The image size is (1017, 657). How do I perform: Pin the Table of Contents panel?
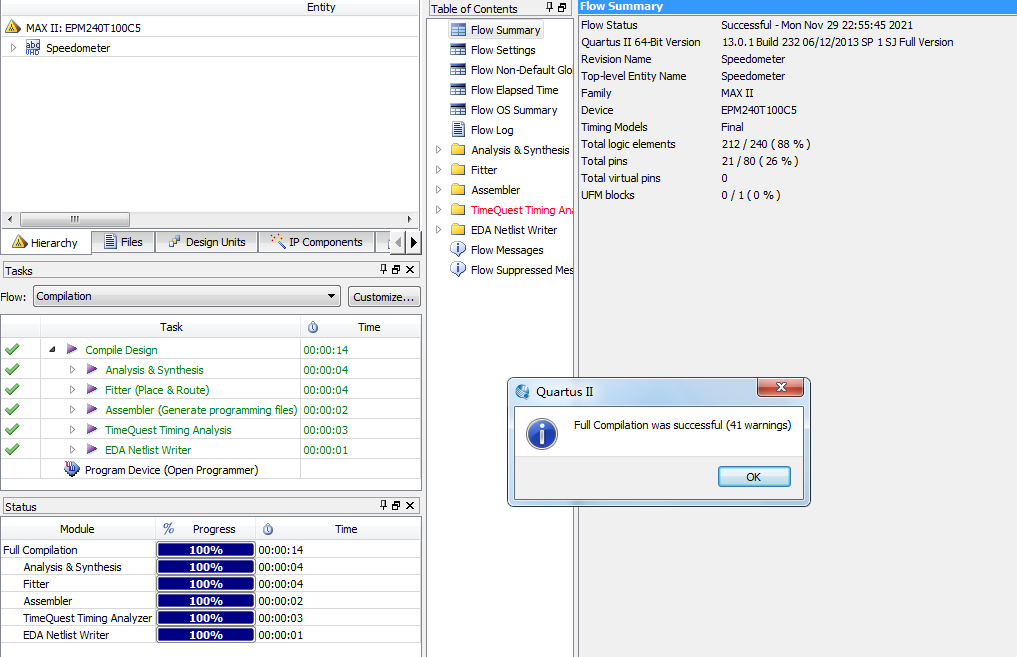[x=549, y=7]
